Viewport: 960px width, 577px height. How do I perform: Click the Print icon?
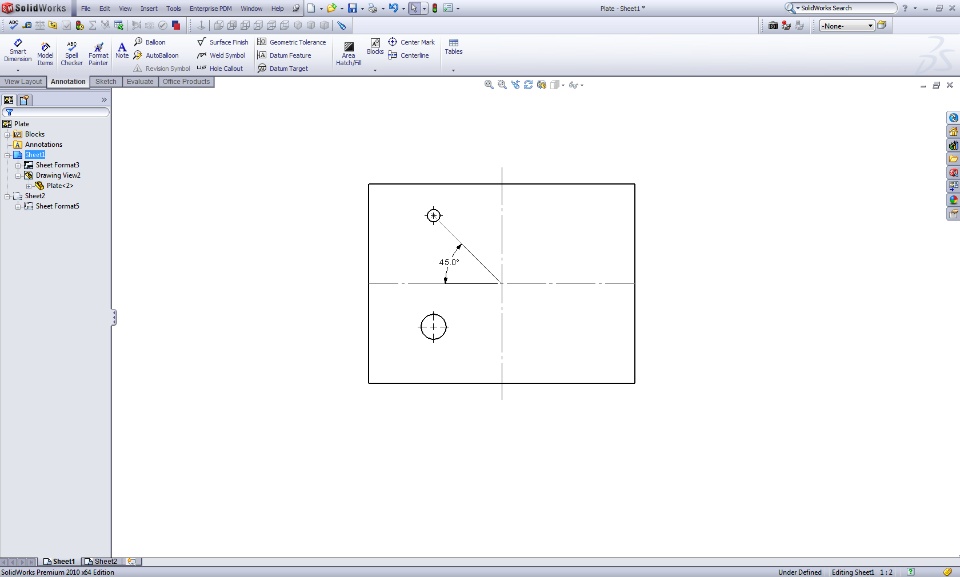(372, 9)
